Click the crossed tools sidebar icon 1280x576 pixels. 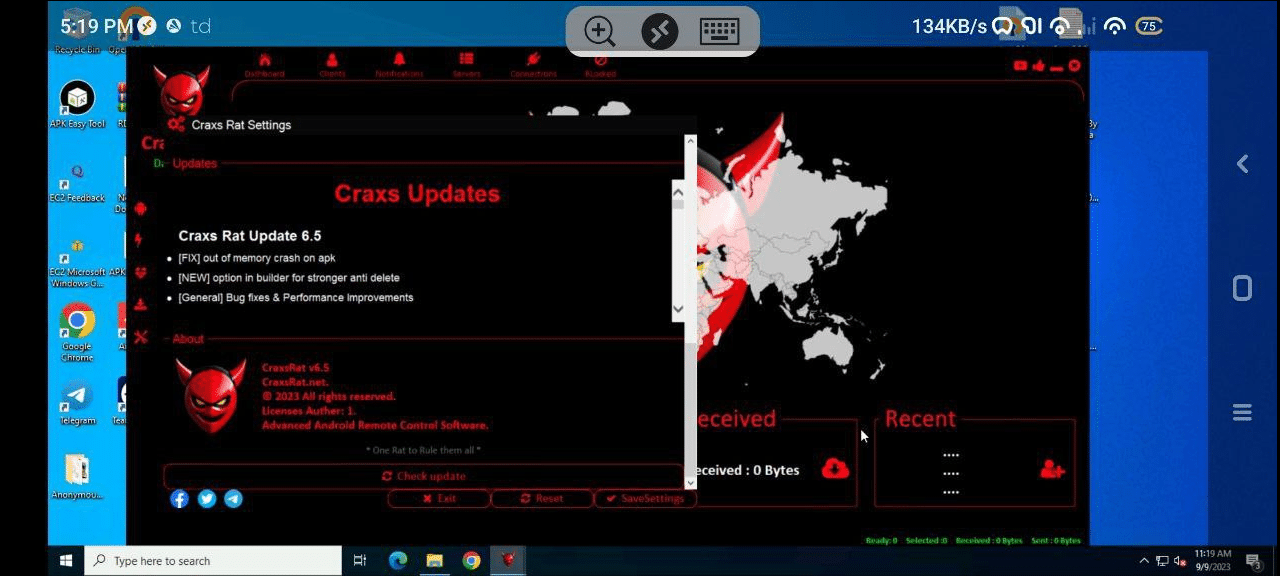pos(140,337)
